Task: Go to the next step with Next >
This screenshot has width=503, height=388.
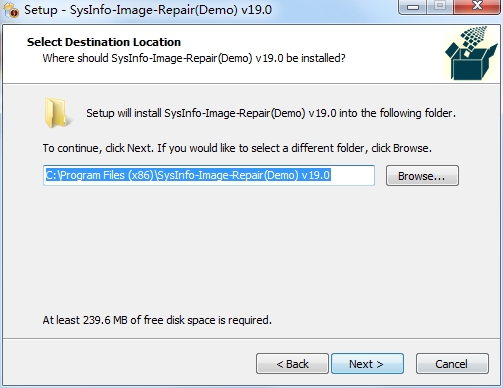Action: pyautogui.click(x=367, y=364)
